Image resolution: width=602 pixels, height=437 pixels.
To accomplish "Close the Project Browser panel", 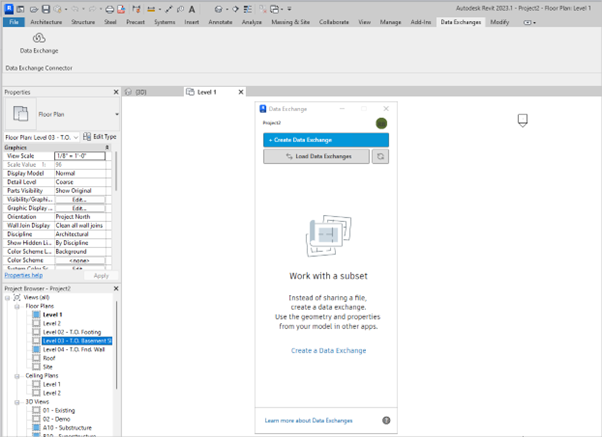I will point(116,288).
